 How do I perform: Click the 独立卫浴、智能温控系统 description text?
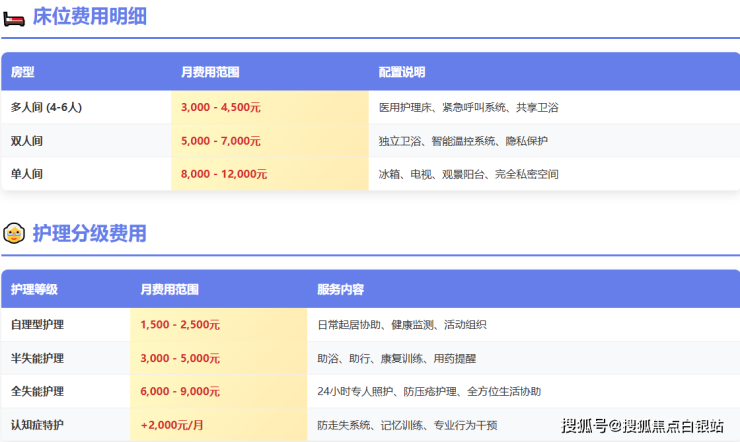click(x=437, y=141)
